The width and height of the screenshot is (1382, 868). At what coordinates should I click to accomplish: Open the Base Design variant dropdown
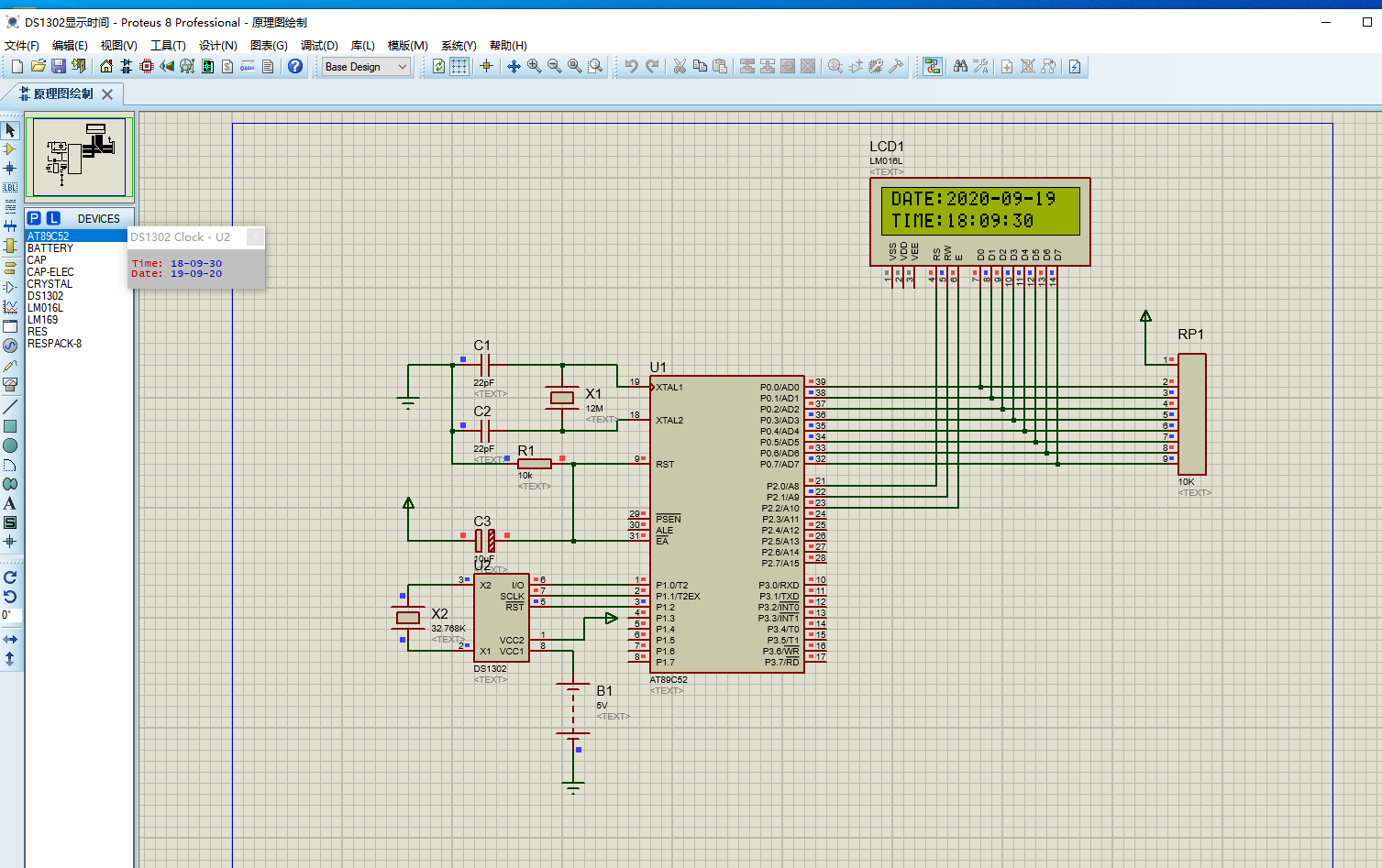366,67
